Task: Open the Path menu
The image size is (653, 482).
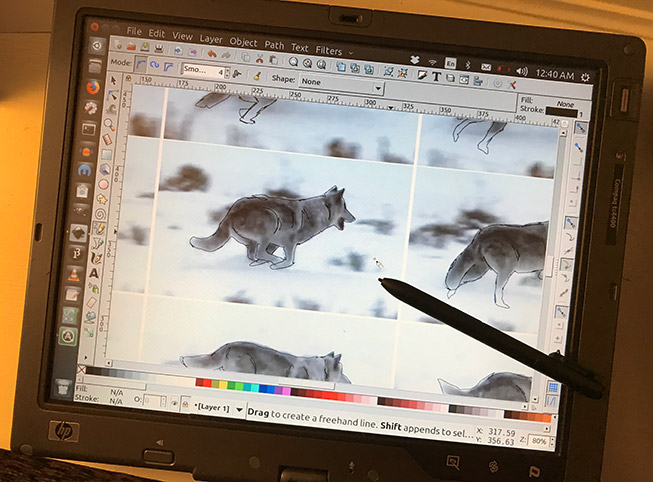Action: tap(274, 45)
